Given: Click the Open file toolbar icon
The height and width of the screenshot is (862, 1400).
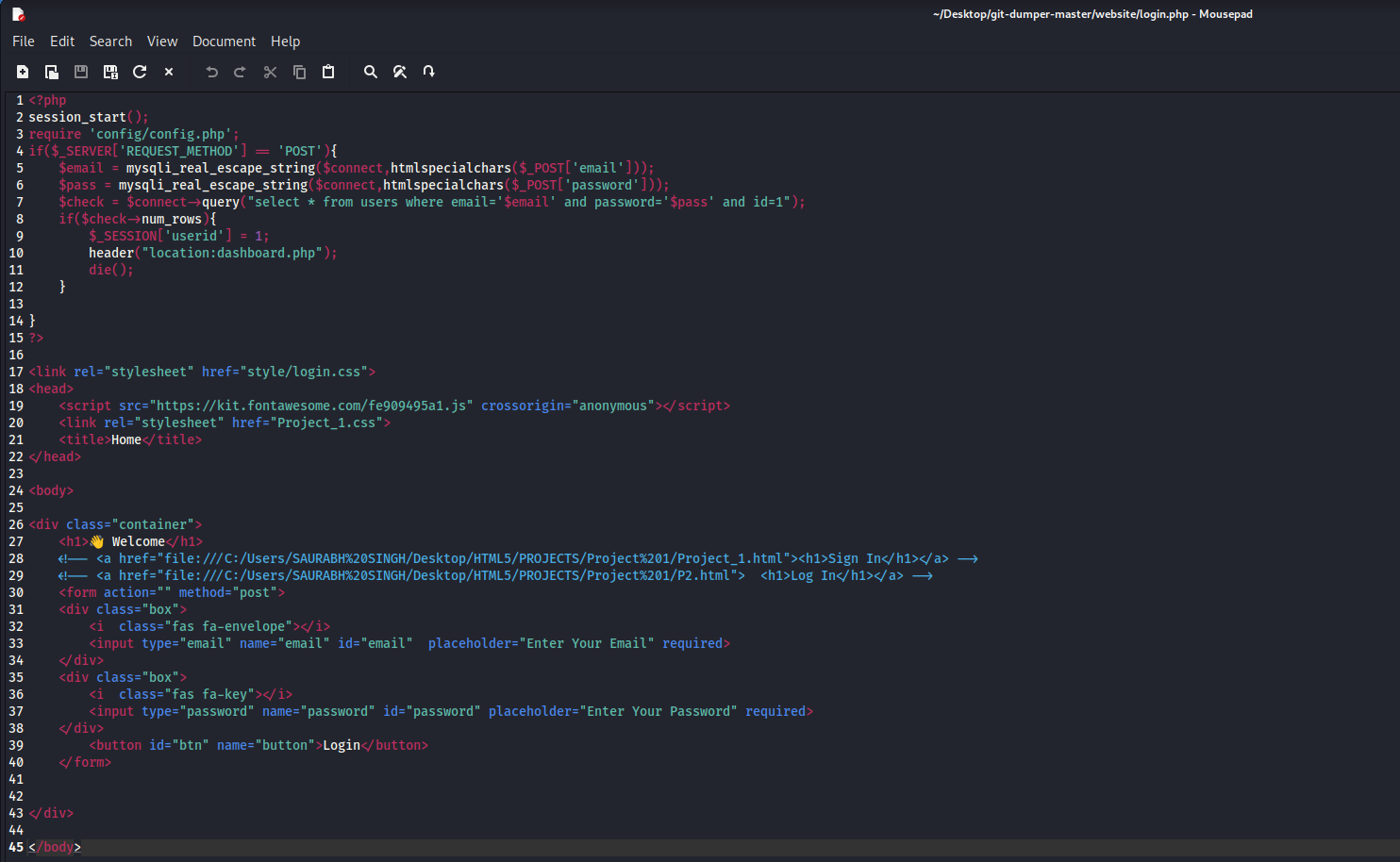Looking at the screenshot, I should click(x=52, y=72).
